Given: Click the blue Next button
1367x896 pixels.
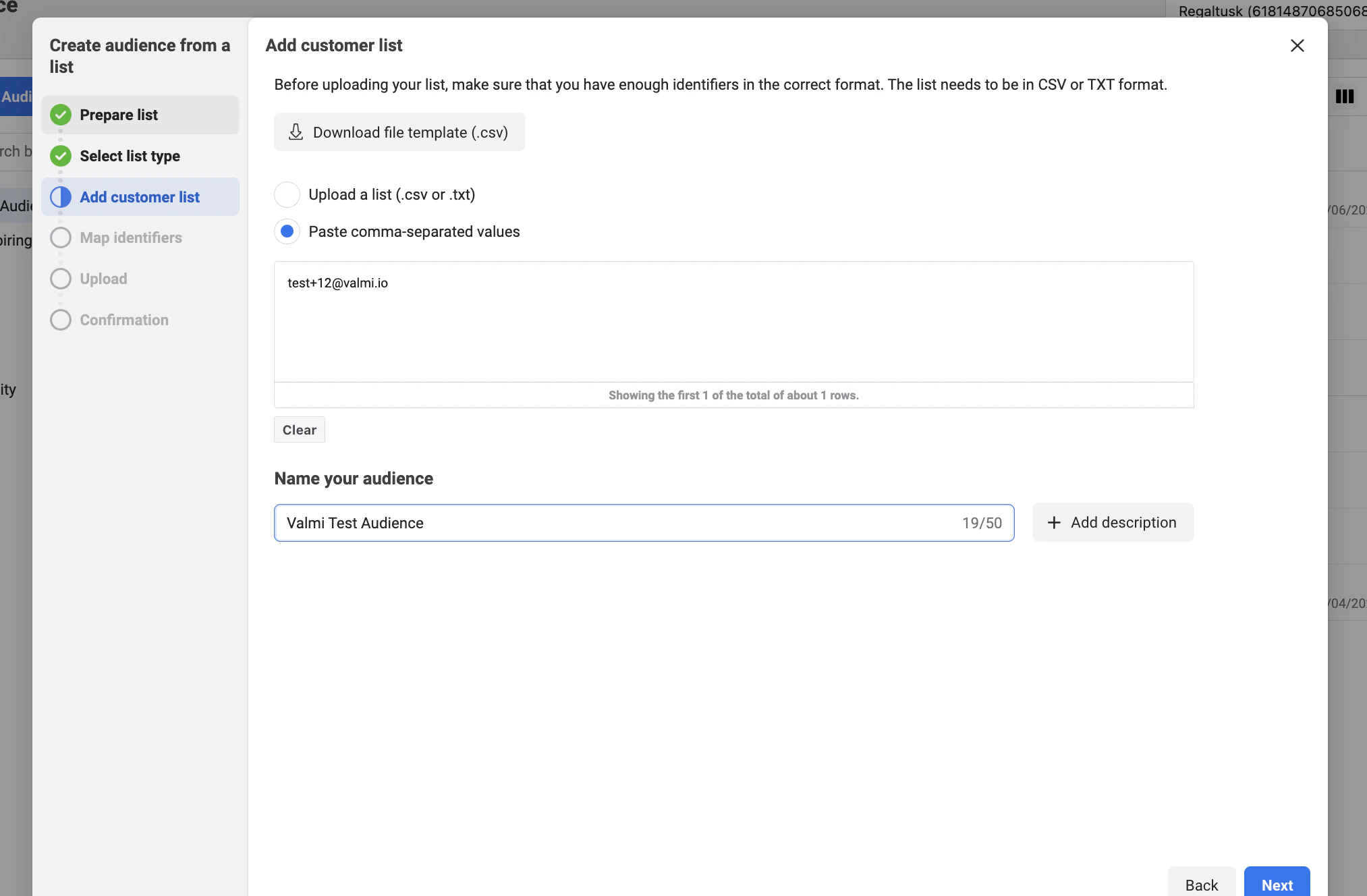Looking at the screenshot, I should [x=1277, y=884].
